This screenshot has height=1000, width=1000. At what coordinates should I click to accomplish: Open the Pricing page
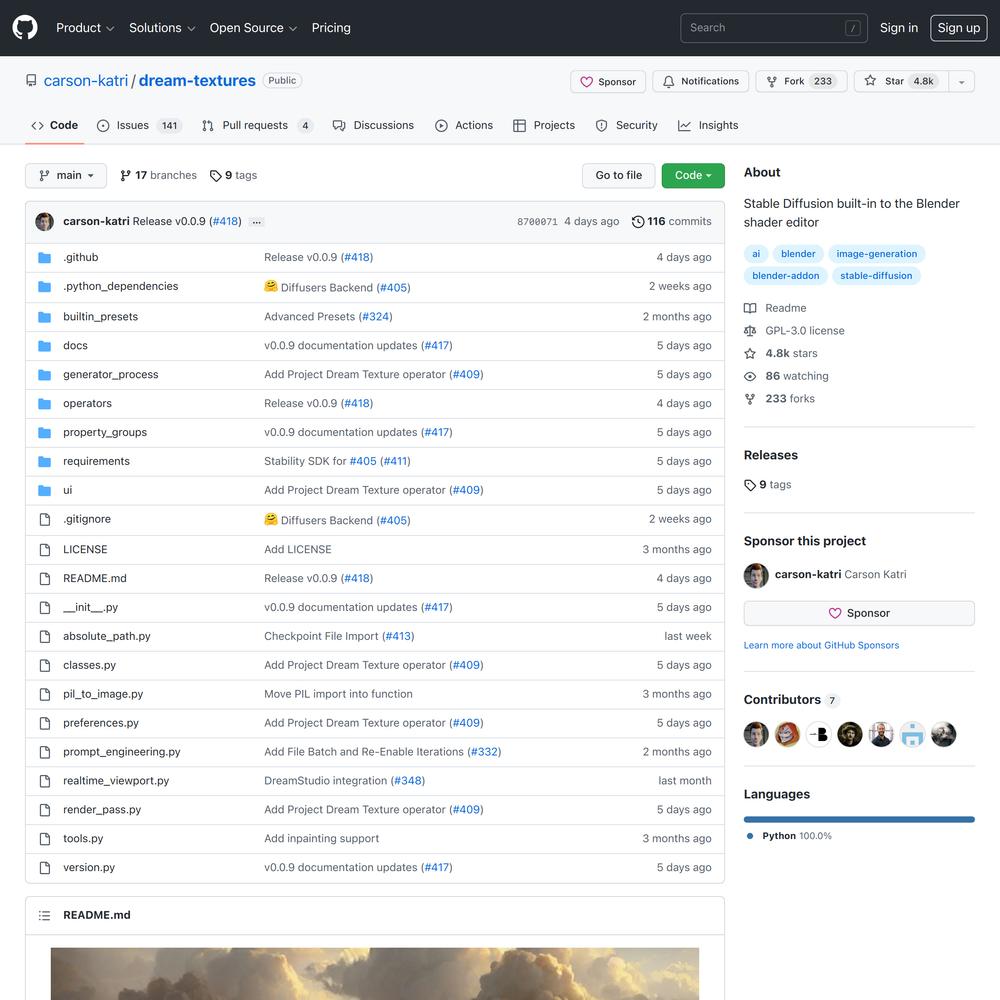pyautogui.click(x=331, y=28)
